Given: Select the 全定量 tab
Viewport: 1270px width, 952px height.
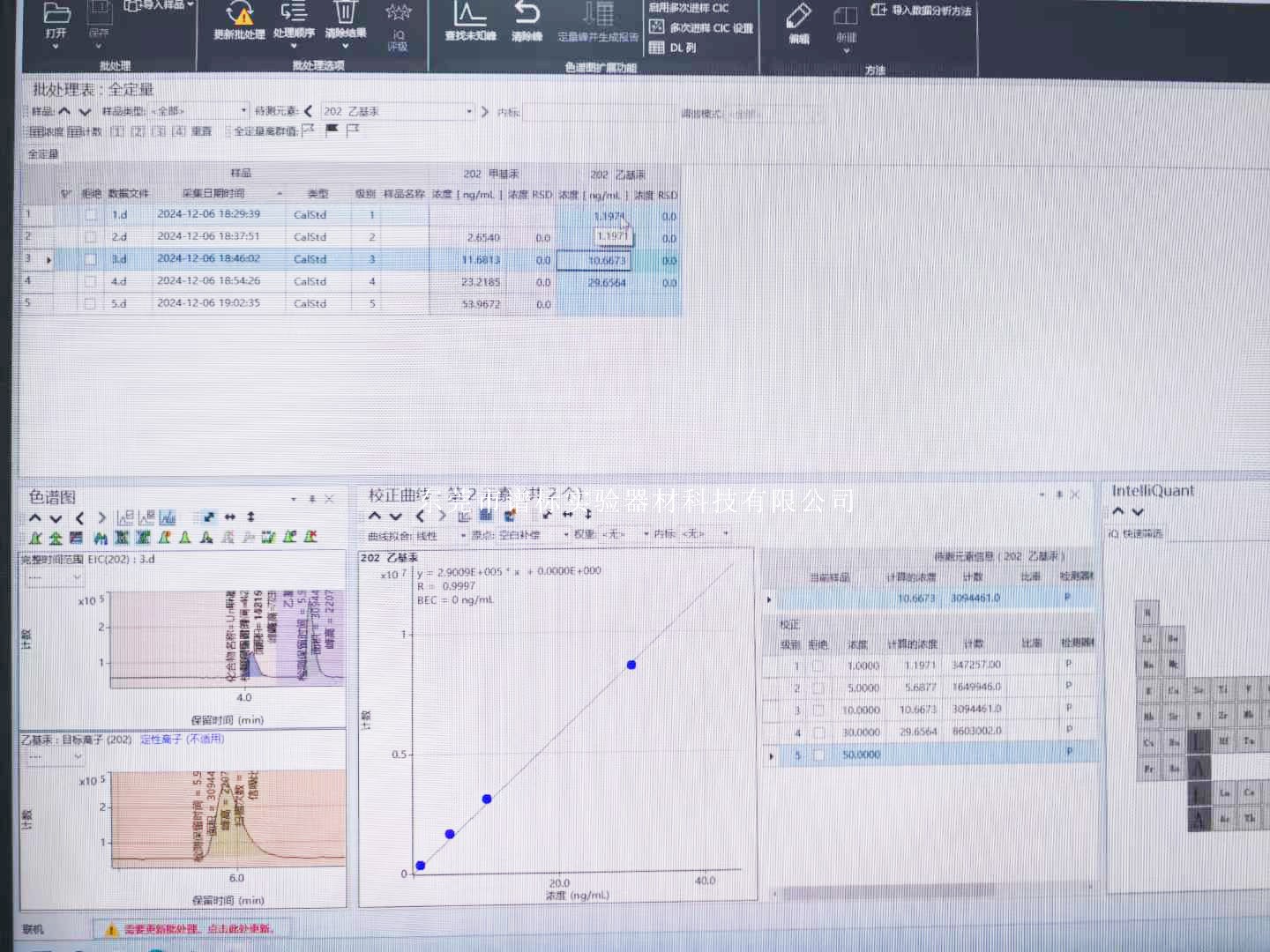Looking at the screenshot, I should [x=42, y=154].
